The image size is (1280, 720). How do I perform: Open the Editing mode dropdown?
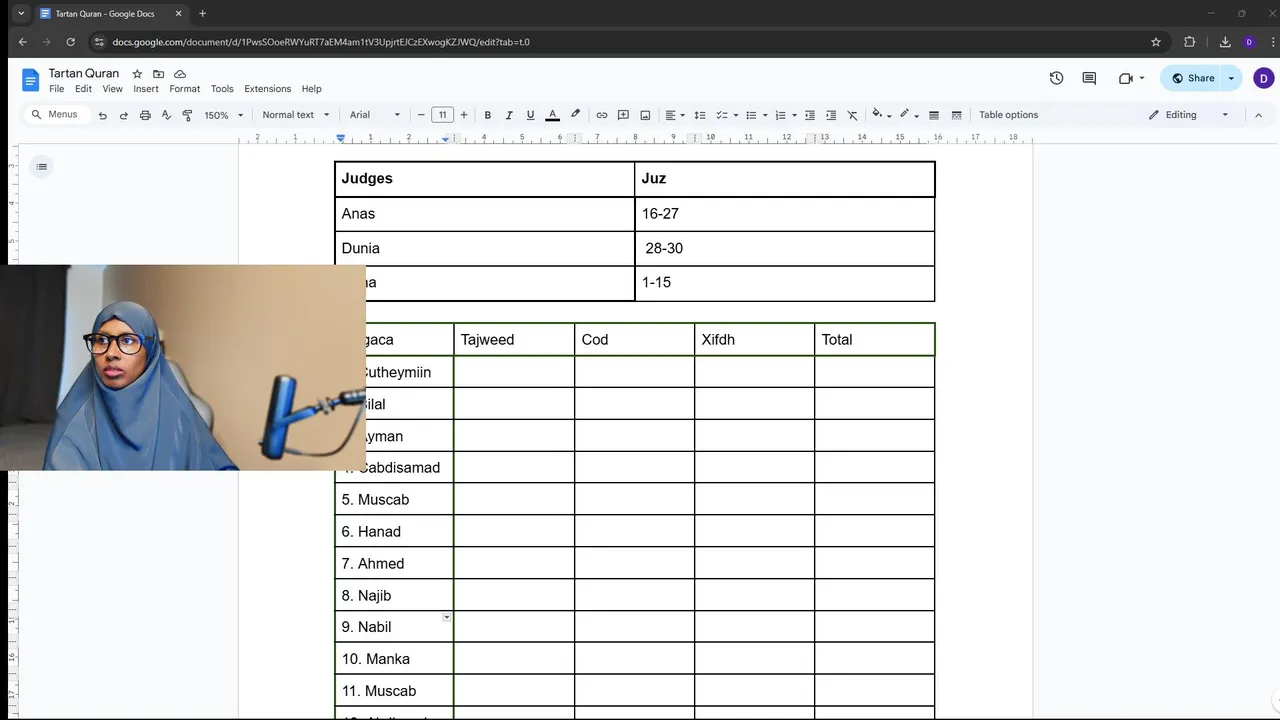[1188, 115]
